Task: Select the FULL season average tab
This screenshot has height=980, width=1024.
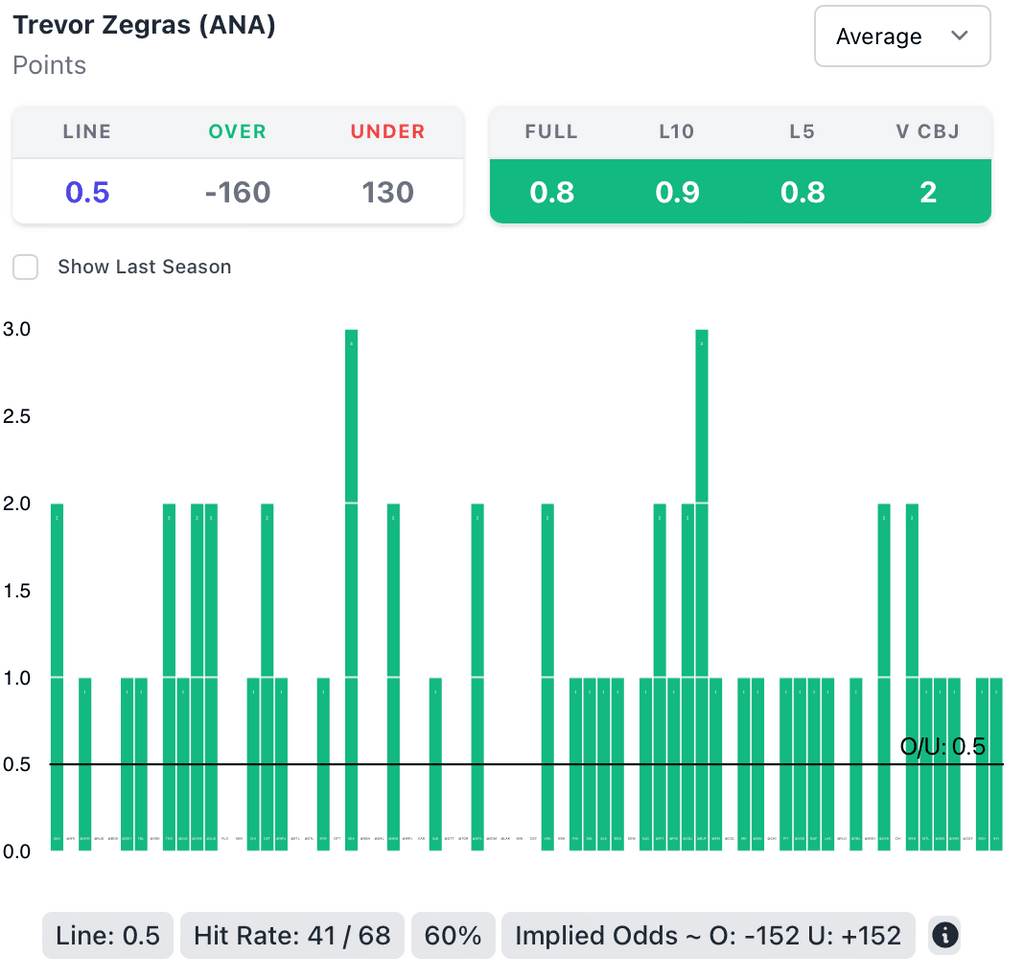Action: 551,131
